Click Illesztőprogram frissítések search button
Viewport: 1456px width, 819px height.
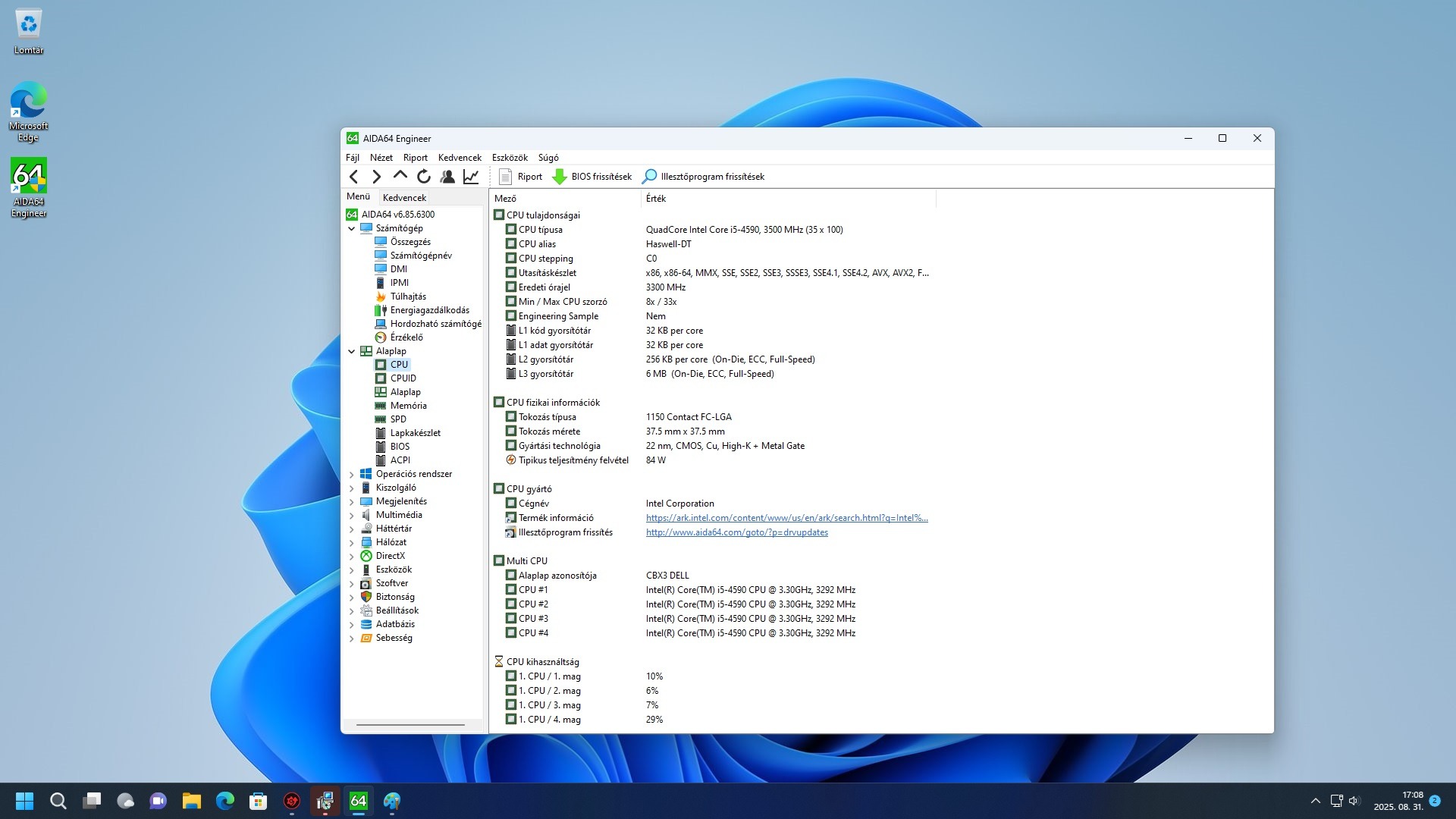point(703,177)
